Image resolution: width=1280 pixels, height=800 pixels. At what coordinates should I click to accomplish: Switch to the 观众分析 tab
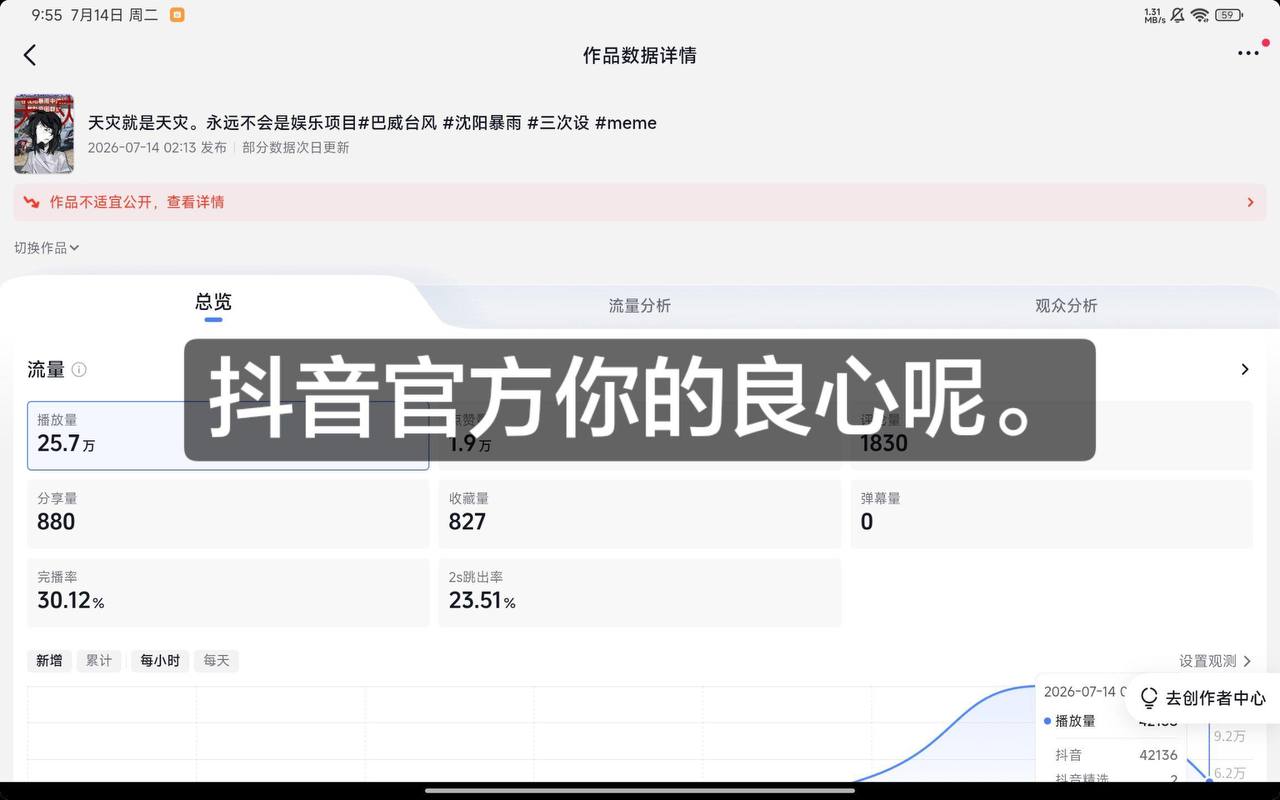click(x=1066, y=306)
